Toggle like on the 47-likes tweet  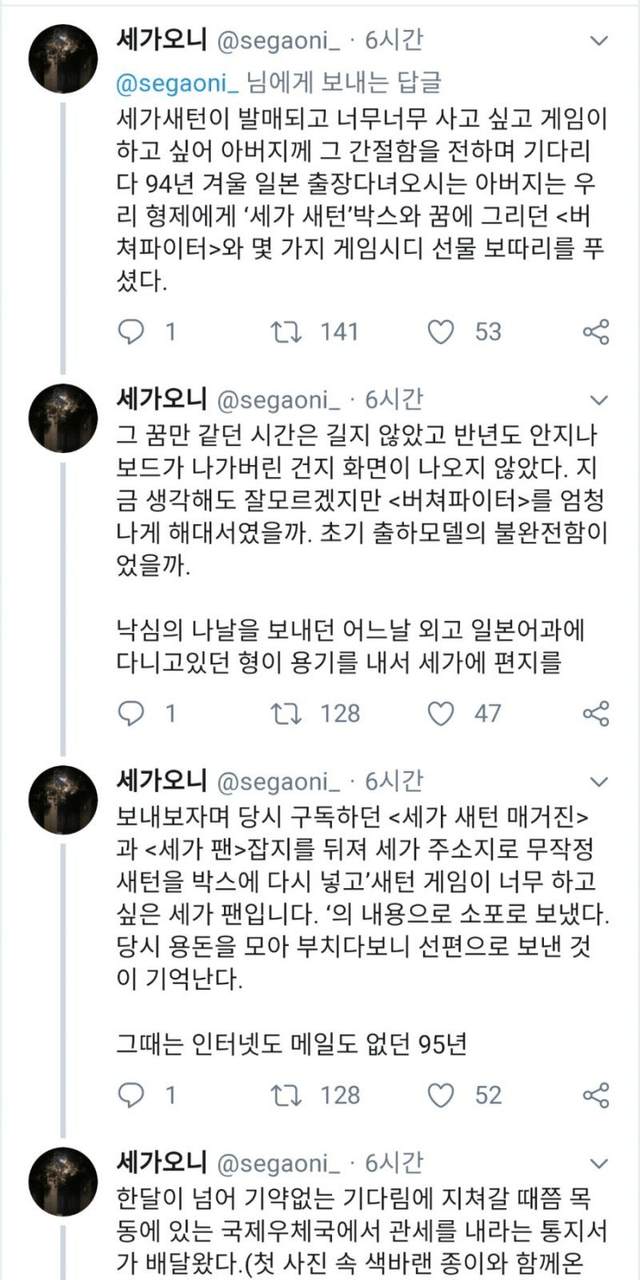[x=441, y=713]
